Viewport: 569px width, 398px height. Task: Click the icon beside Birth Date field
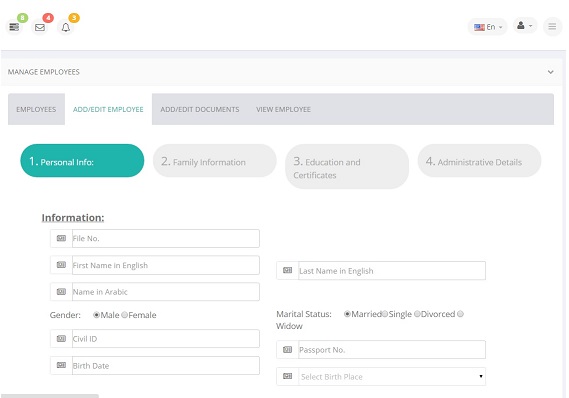[x=61, y=365]
